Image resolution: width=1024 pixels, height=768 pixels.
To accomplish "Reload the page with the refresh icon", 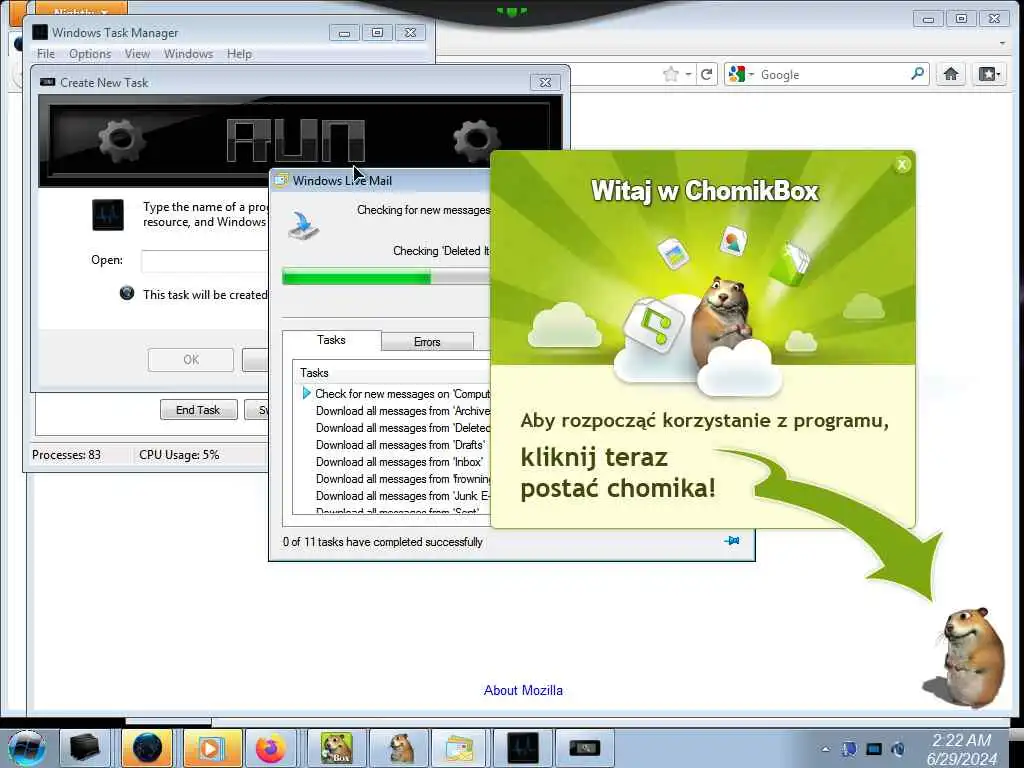I will [x=706, y=74].
